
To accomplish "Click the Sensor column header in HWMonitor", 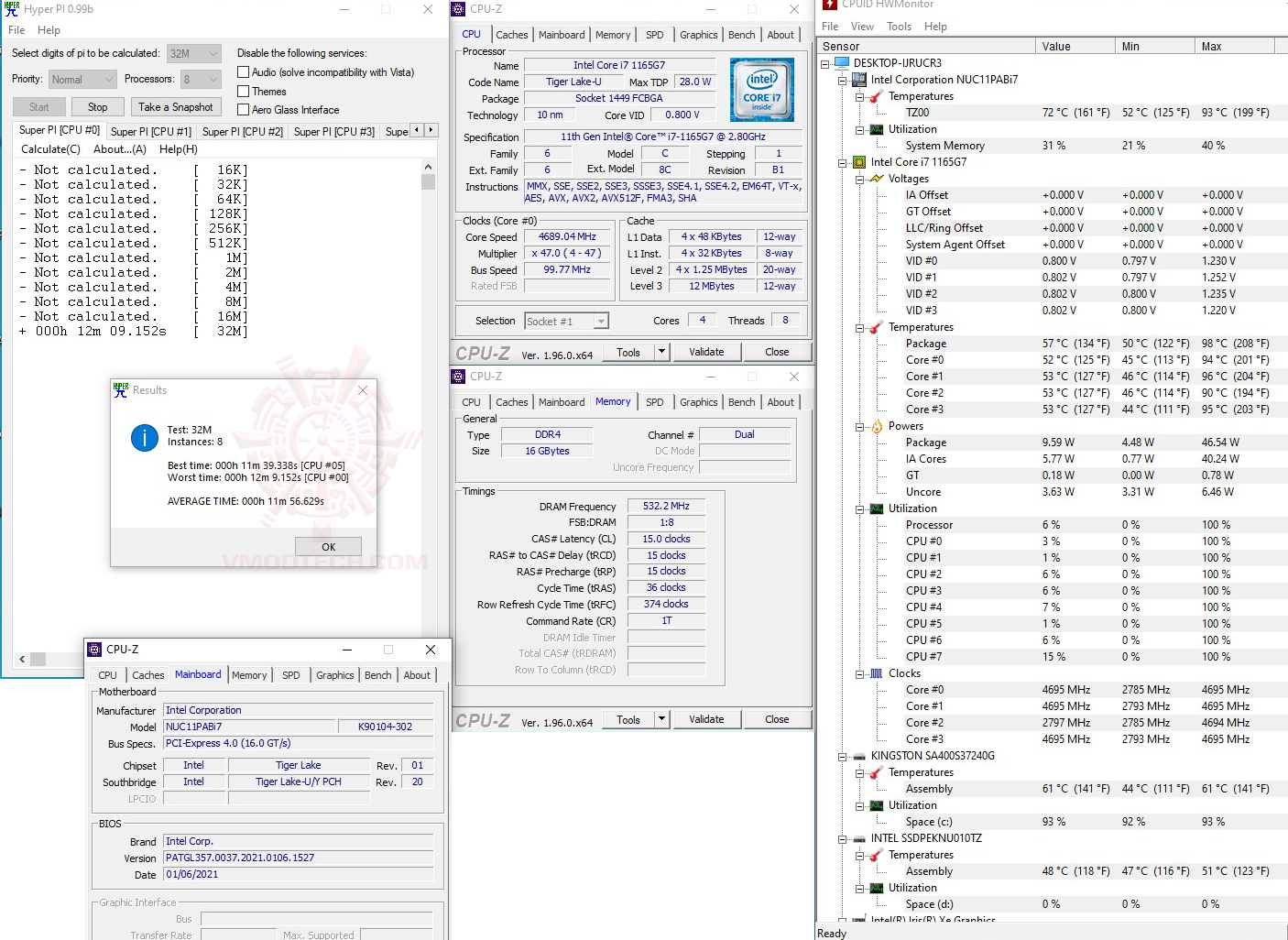I will click(927, 46).
